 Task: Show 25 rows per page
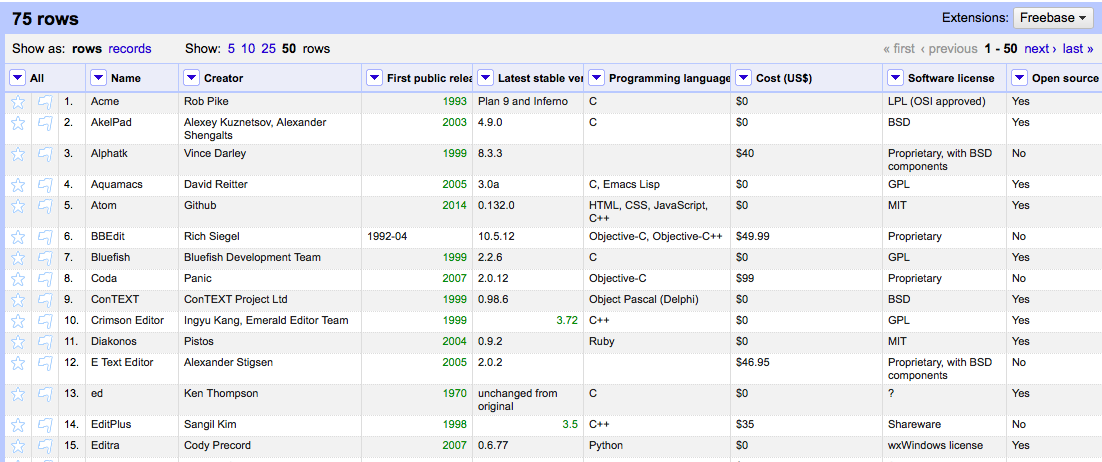[x=268, y=48]
